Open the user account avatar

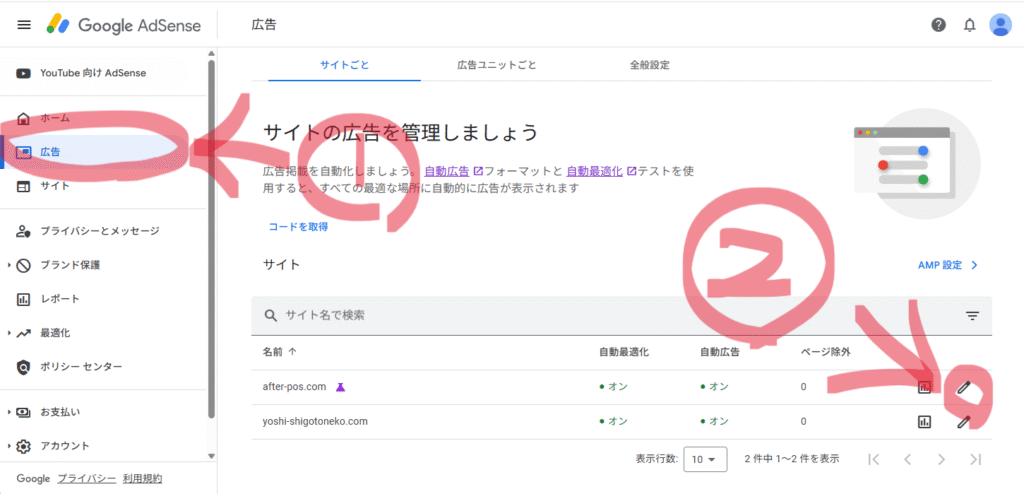point(1000,25)
